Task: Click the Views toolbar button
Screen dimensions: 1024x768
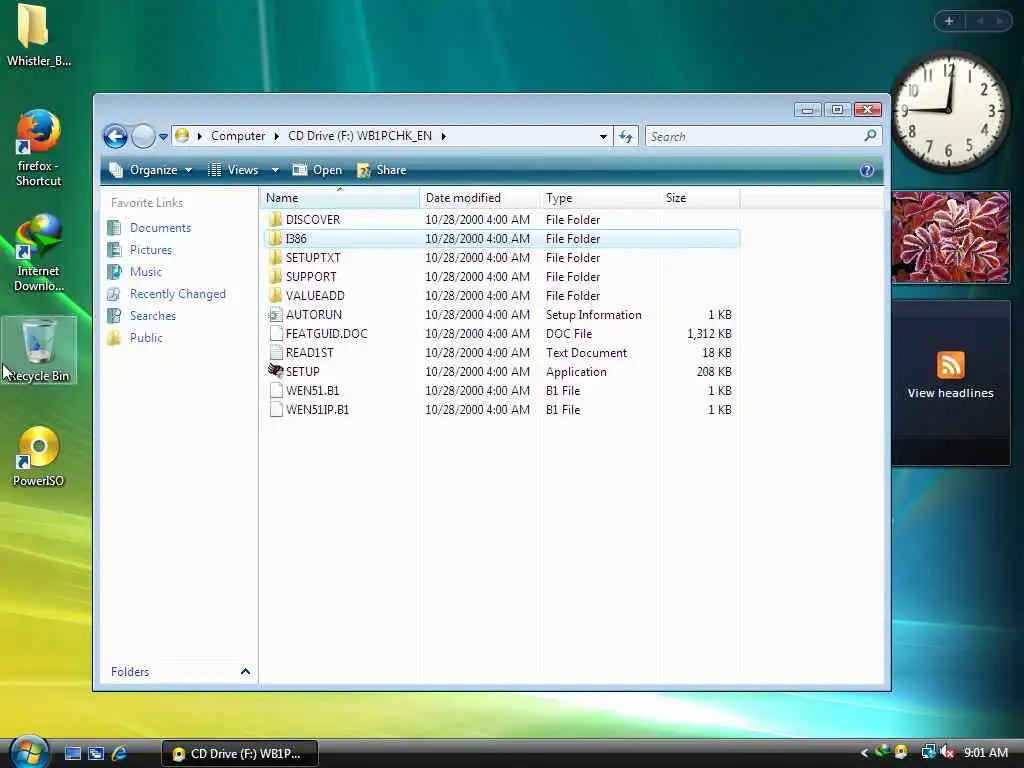Action: [x=232, y=170]
